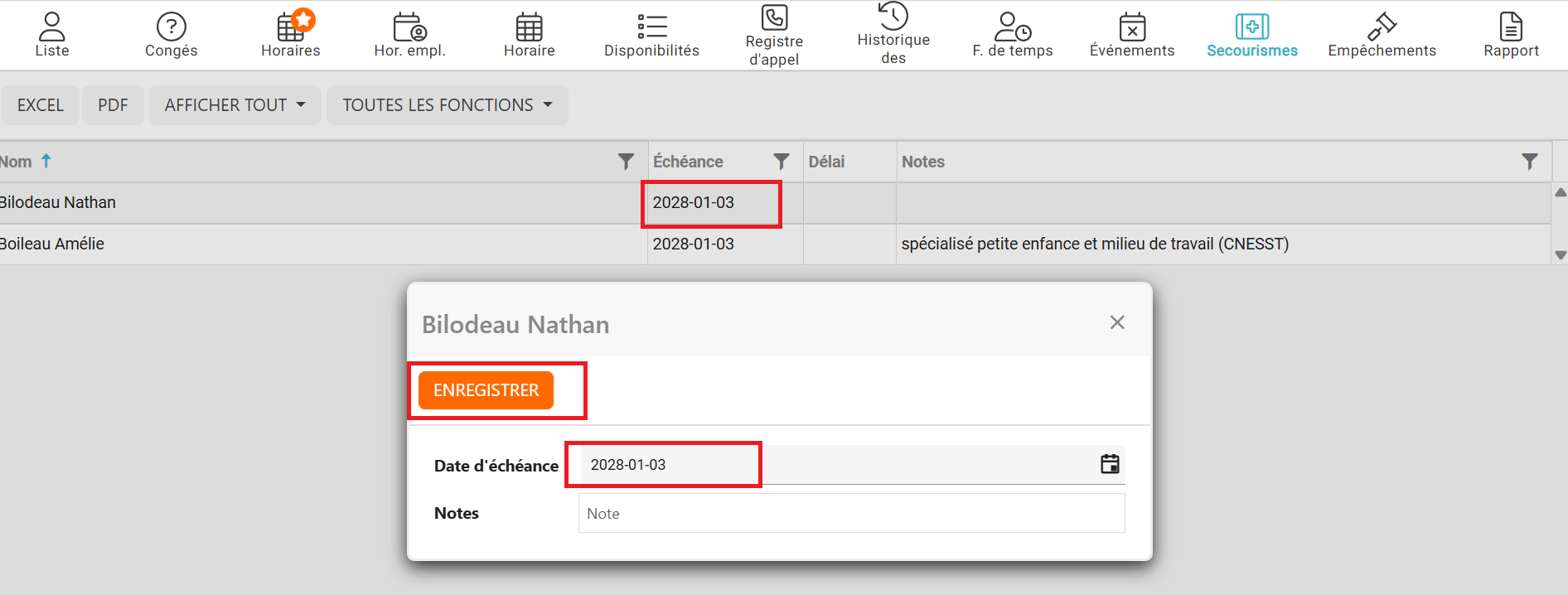Image resolution: width=1568 pixels, height=595 pixels.
Task: Go to Disponibilités section
Action: click(x=651, y=35)
